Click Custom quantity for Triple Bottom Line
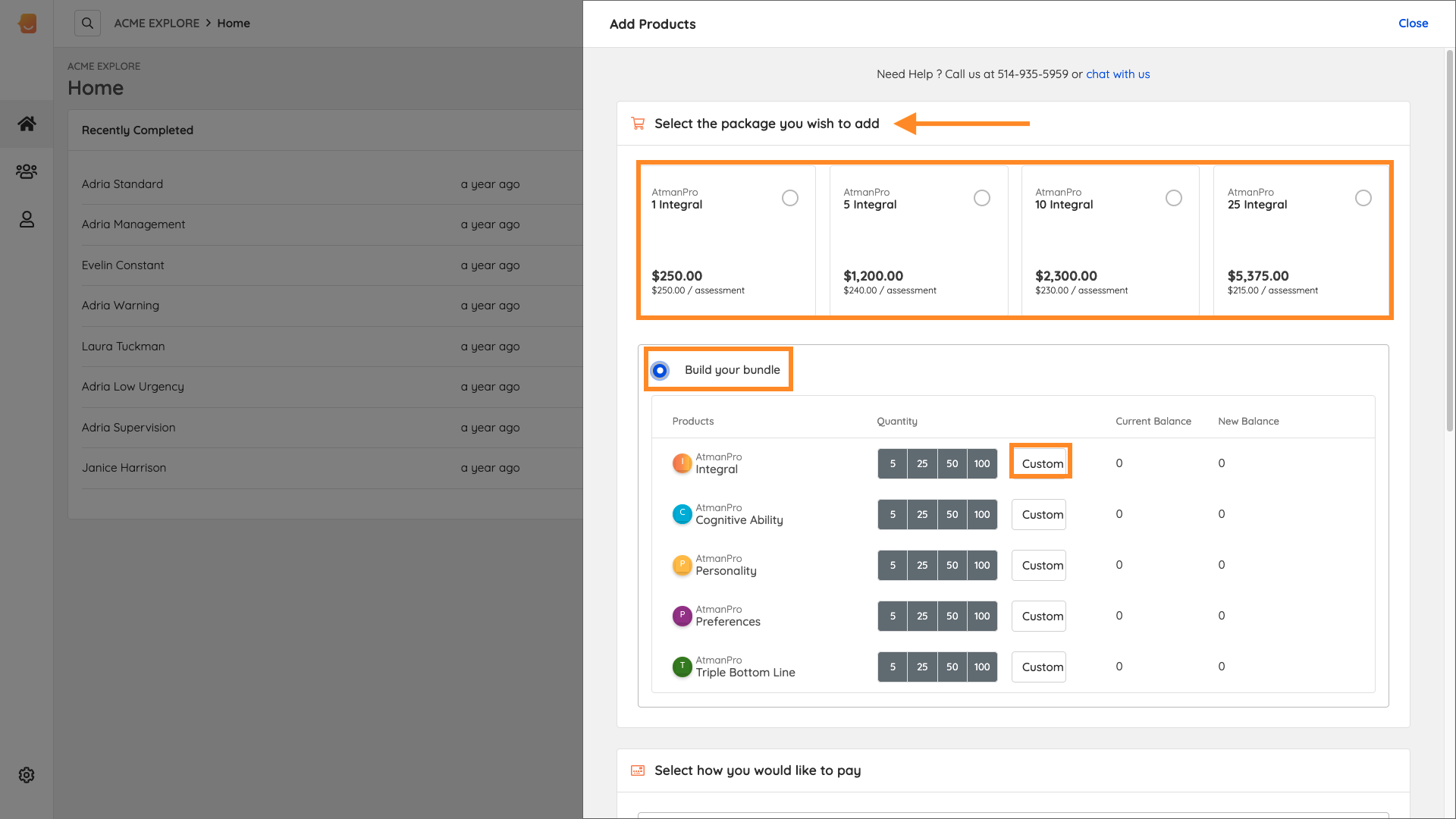The height and width of the screenshot is (819, 1456). coord(1039,667)
